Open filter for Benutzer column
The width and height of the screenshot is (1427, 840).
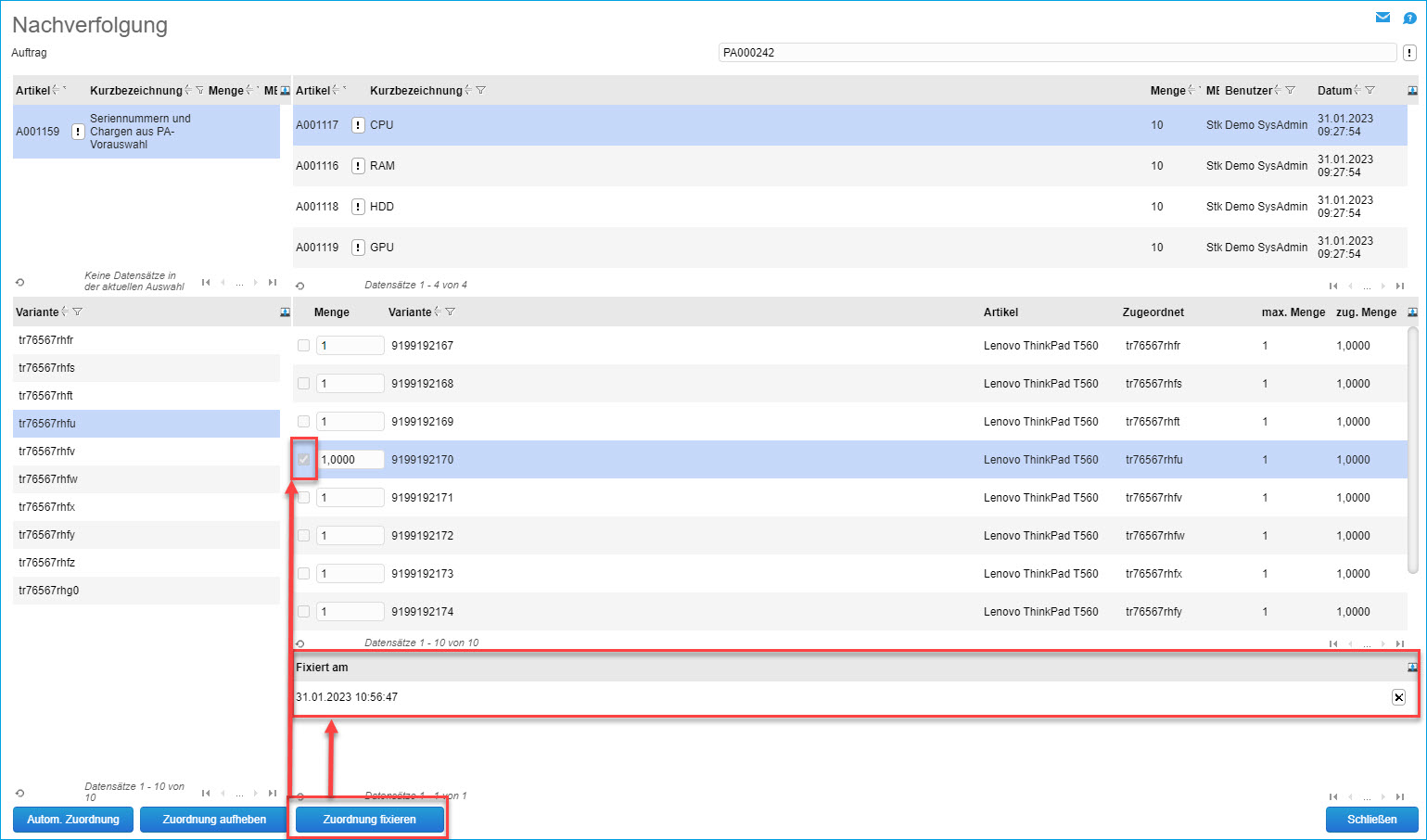pyautogui.click(x=1290, y=90)
